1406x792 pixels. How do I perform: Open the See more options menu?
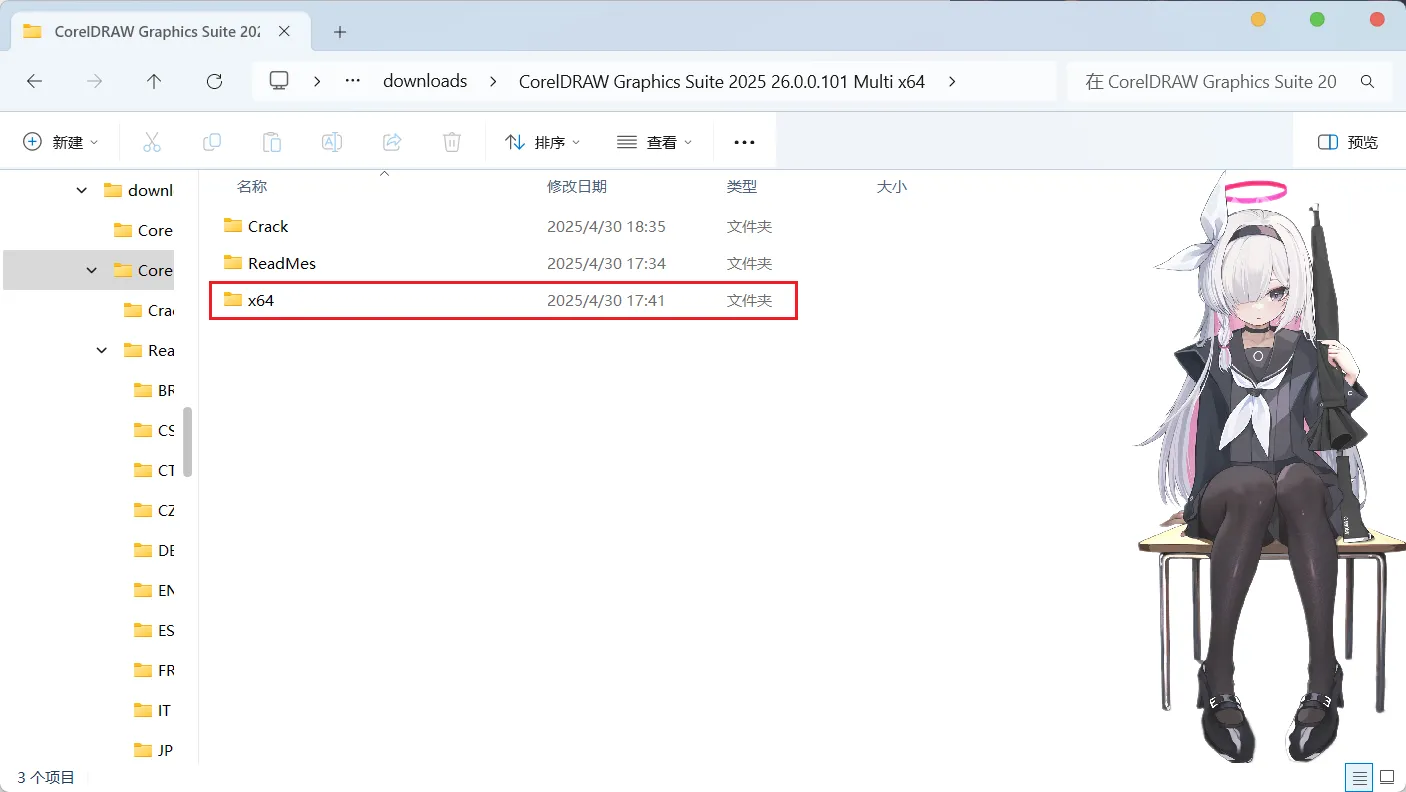coord(744,142)
